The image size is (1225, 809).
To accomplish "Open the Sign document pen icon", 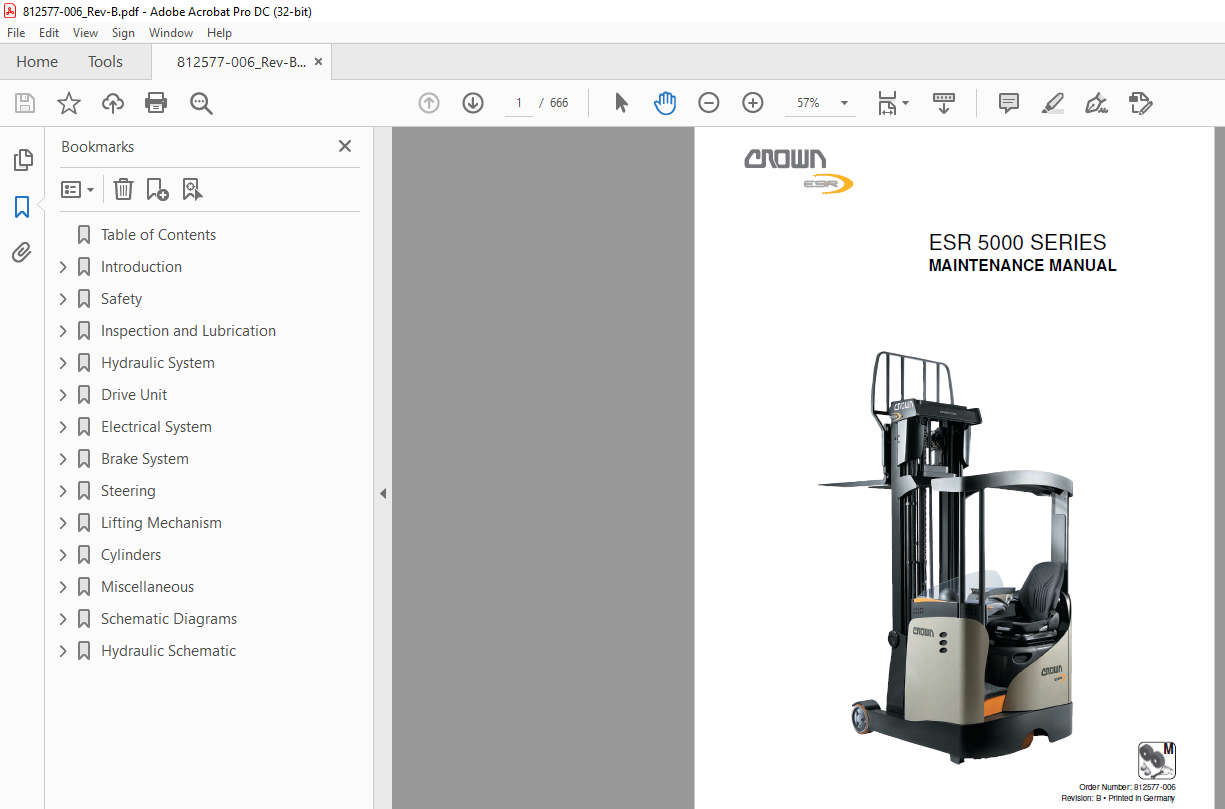I will click(1096, 103).
